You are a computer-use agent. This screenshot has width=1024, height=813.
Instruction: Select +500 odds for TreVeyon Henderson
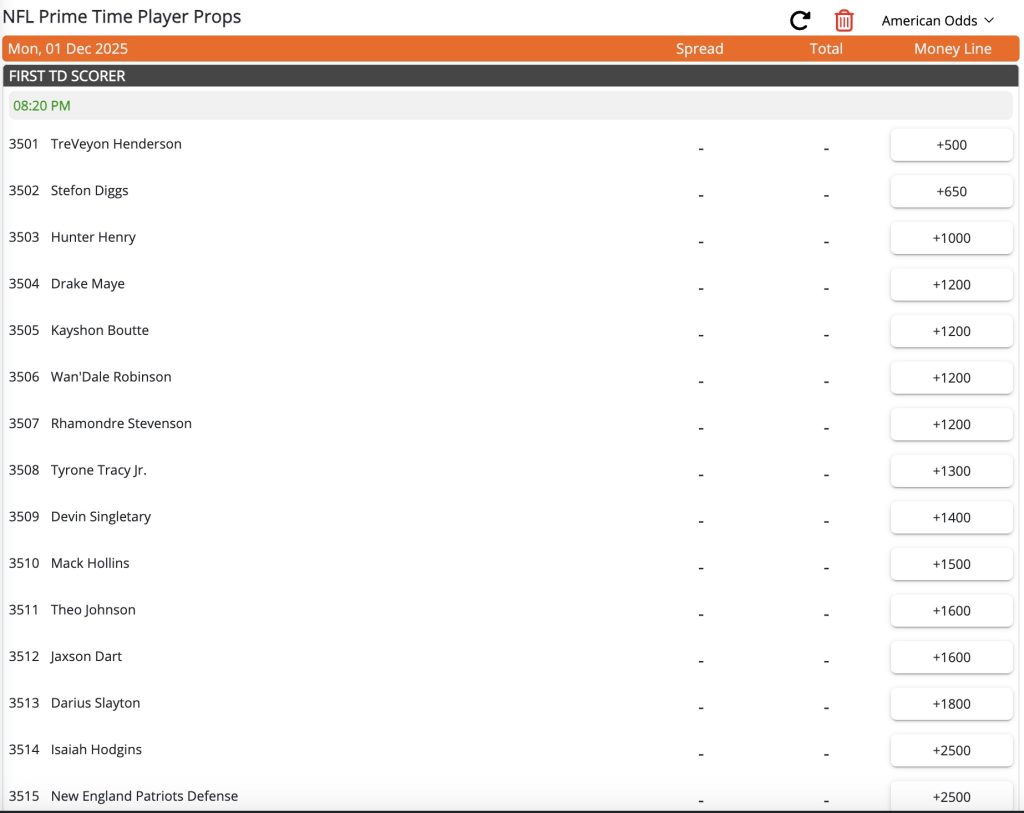[x=951, y=144]
